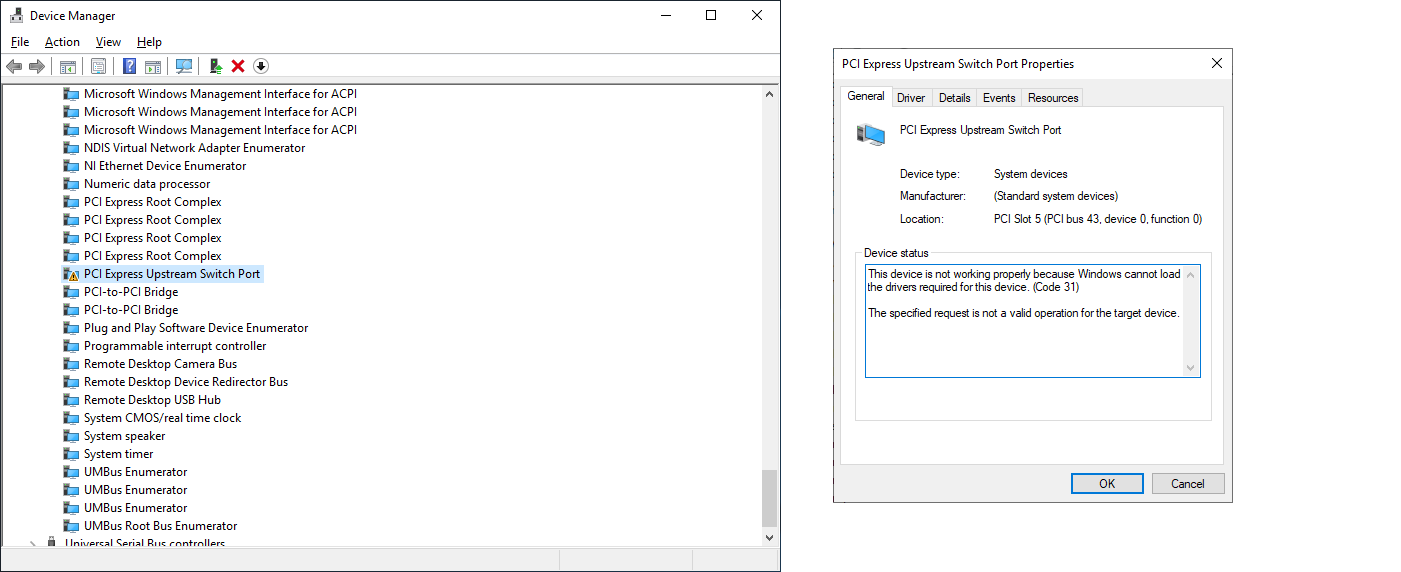The image size is (1401, 572).
Task: Open the Help menu
Action: [149, 42]
